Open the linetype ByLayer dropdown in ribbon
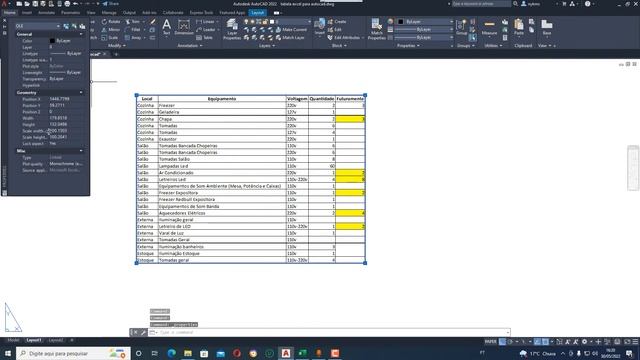The image size is (640, 360). tap(423, 37)
